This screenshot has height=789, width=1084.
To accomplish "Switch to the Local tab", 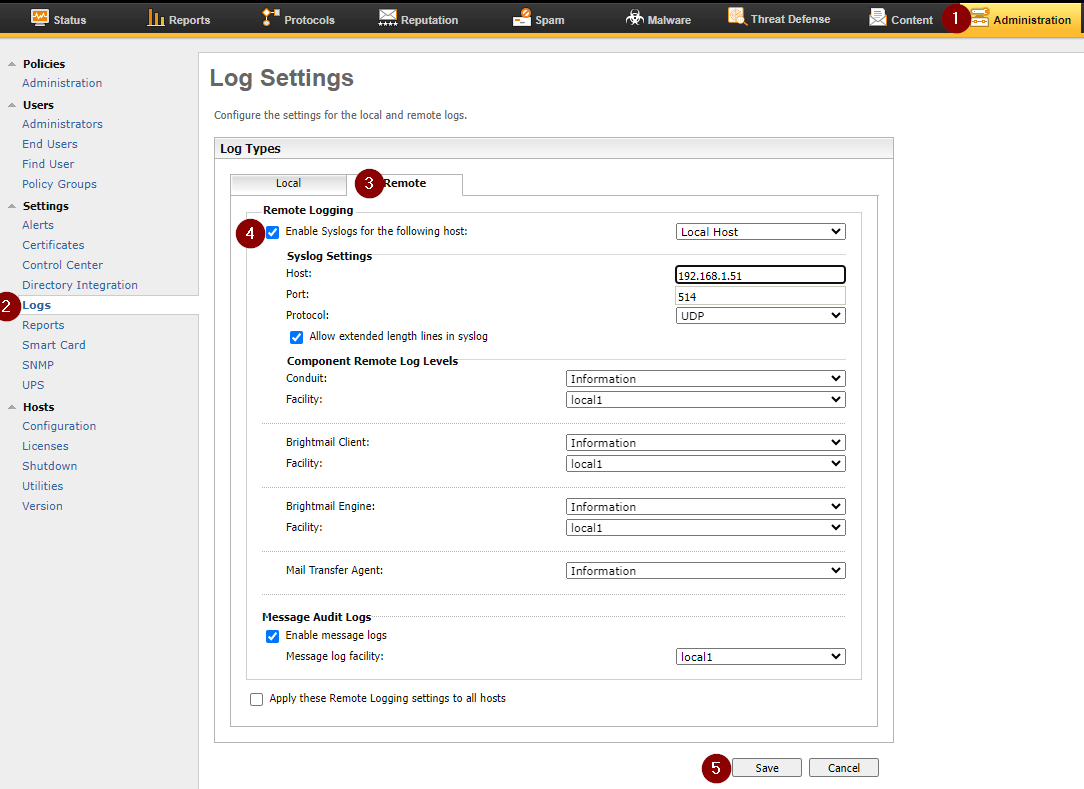I will pos(288,184).
